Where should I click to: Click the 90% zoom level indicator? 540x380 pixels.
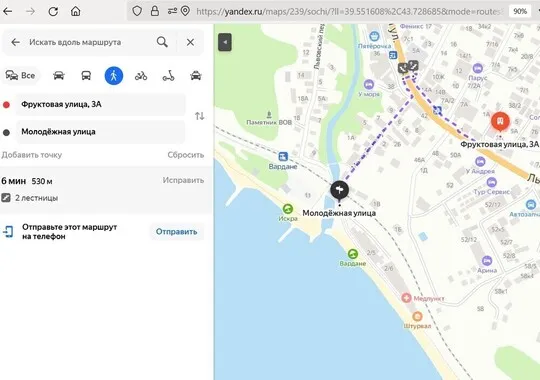(520, 11)
